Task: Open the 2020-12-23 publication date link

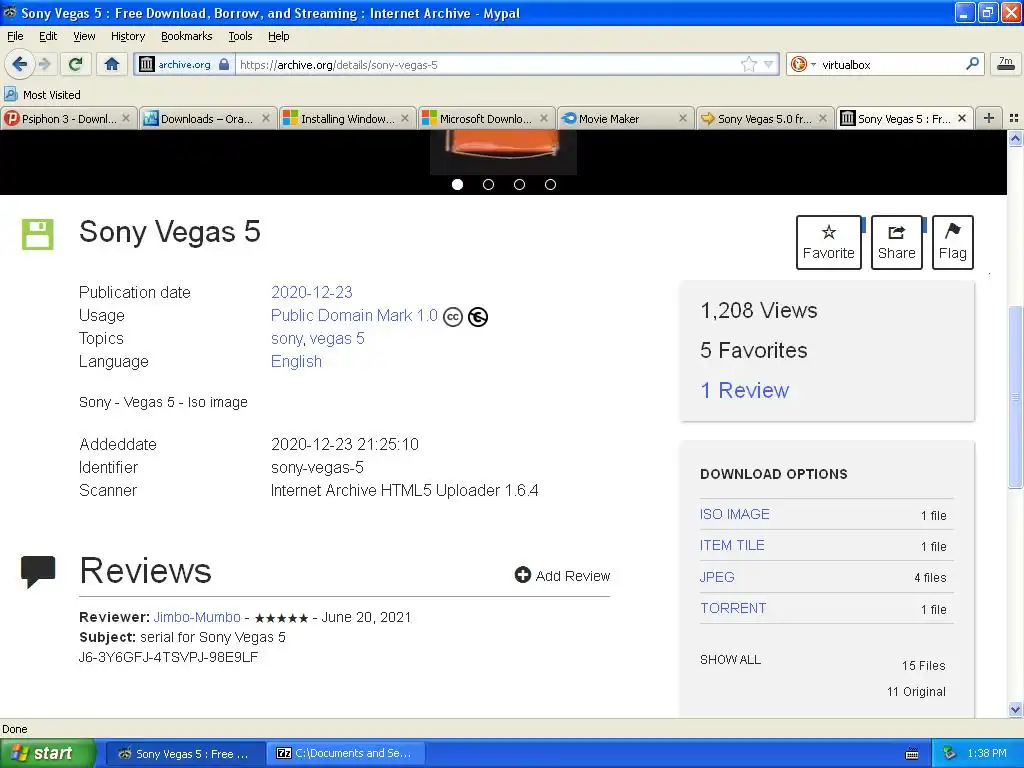Action: click(x=312, y=292)
